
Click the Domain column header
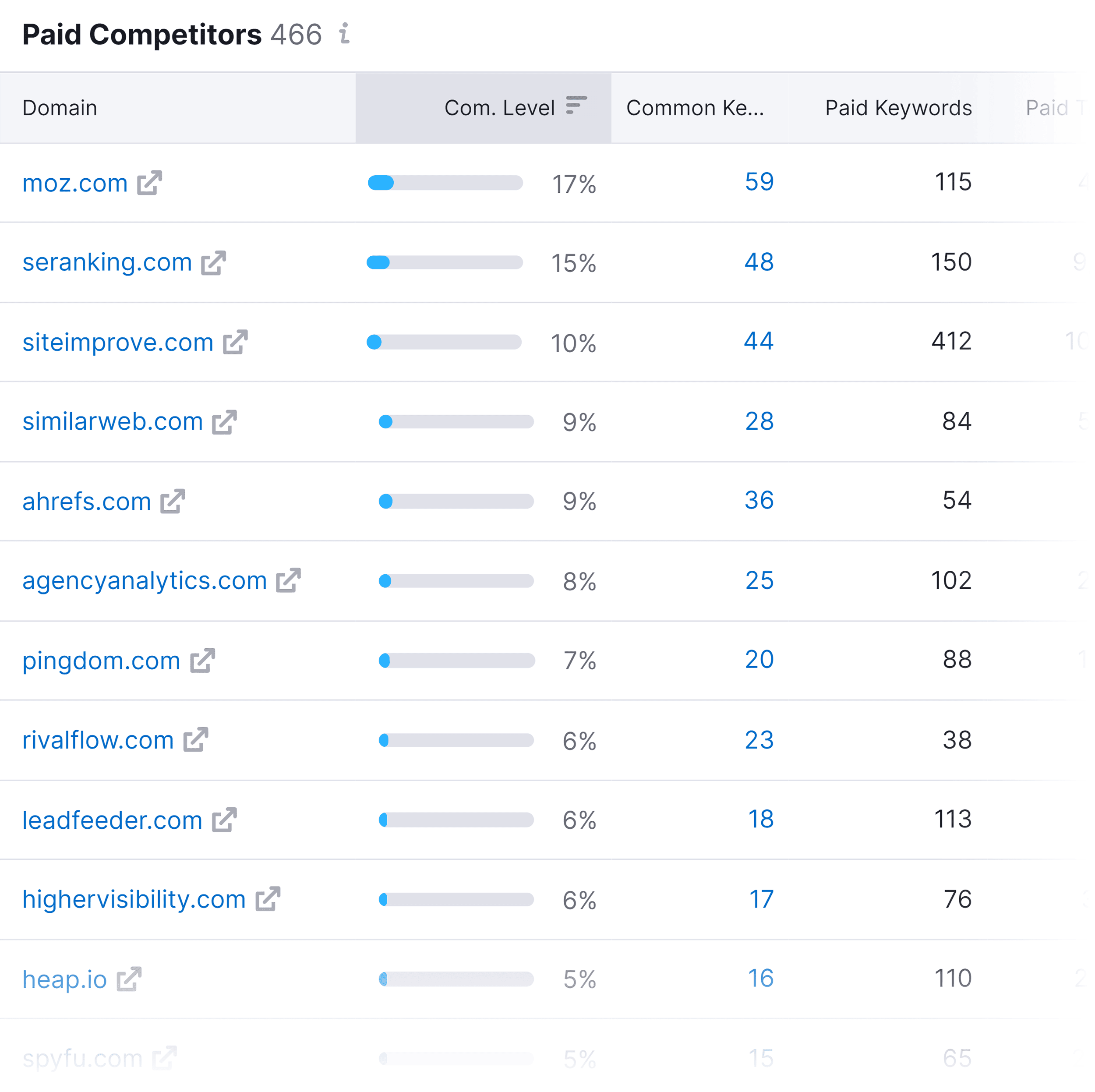[60, 108]
